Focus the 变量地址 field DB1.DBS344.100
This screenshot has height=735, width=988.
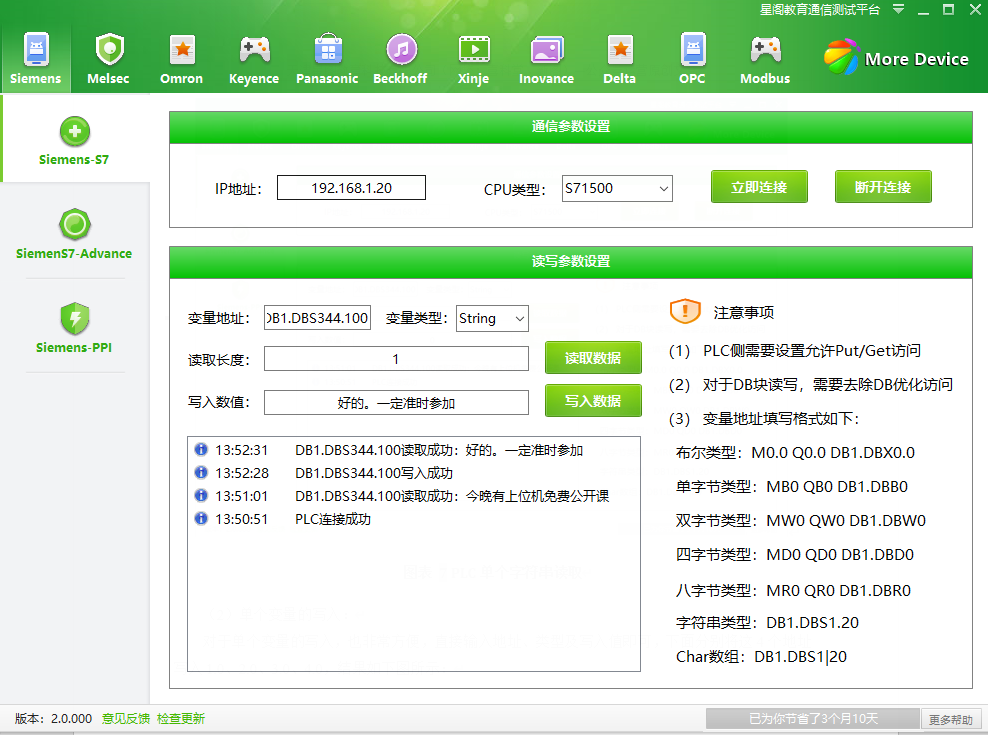coord(318,318)
